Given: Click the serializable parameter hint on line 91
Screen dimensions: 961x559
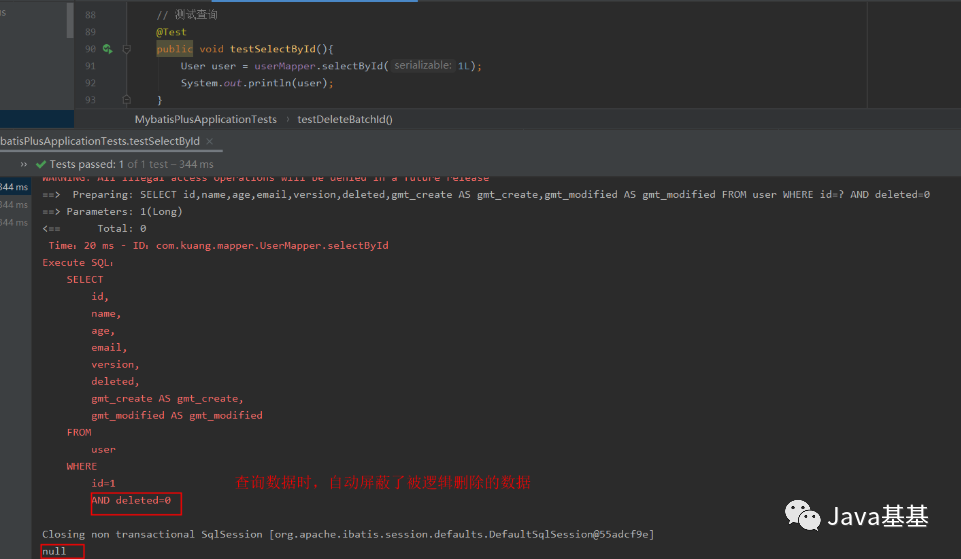Looking at the screenshot, I should 420,66.
